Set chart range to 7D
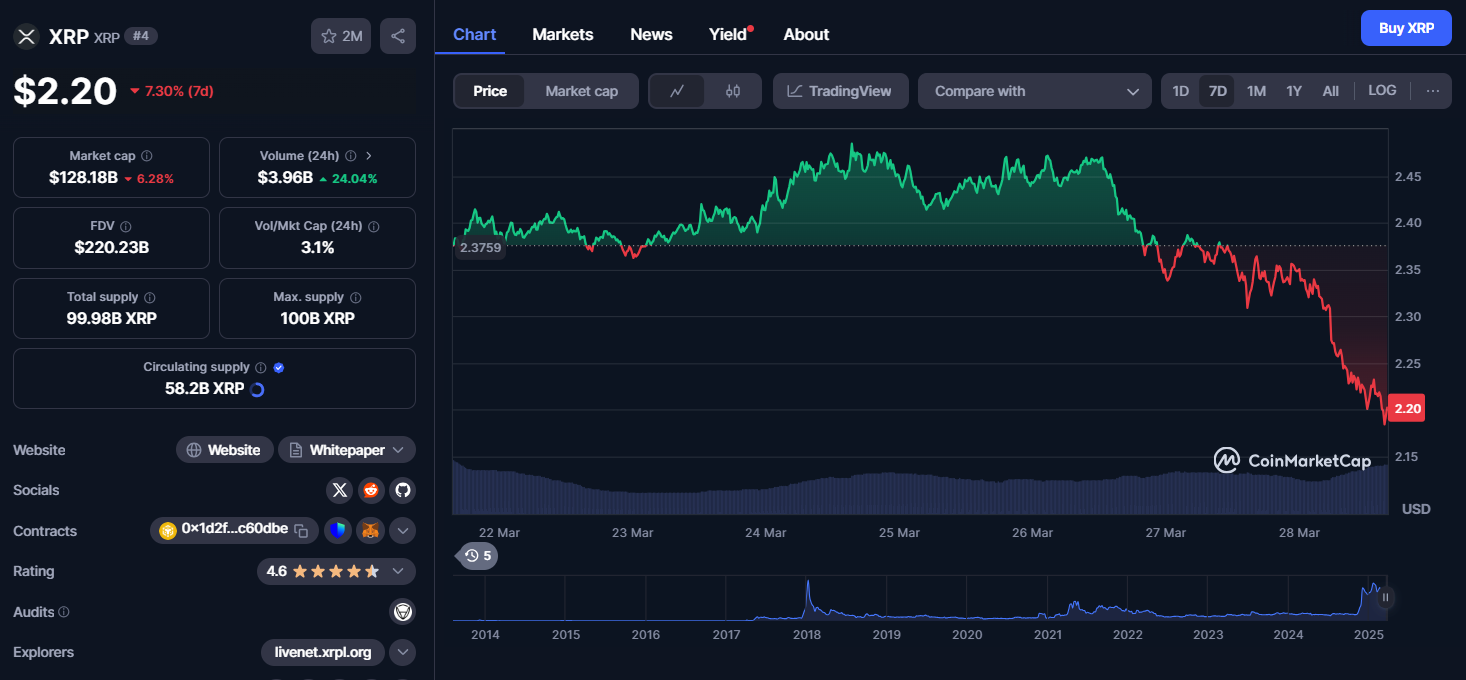This screenshot has width=1466, height=680. point(1217,91)
